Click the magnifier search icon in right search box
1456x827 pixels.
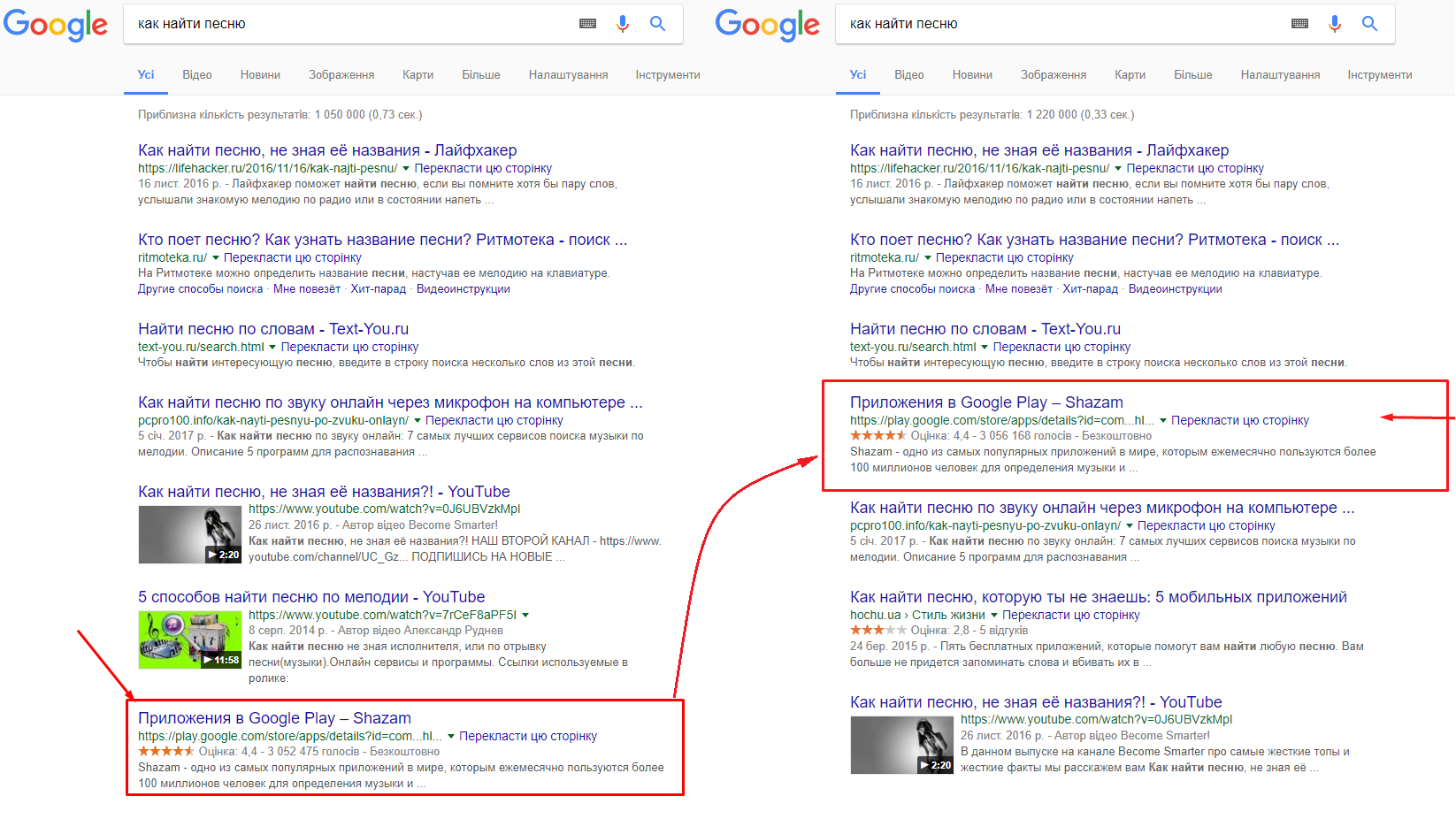pos(1369,24)
